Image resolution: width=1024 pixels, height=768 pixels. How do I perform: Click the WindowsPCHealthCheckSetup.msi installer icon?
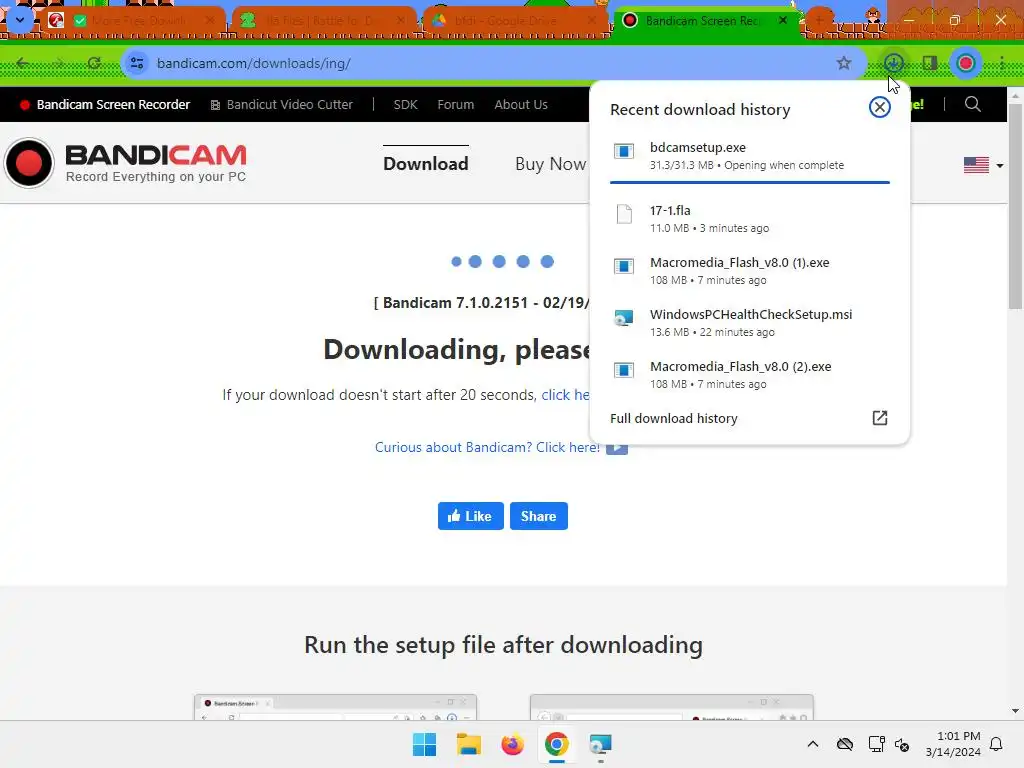[x=624, y=318]
